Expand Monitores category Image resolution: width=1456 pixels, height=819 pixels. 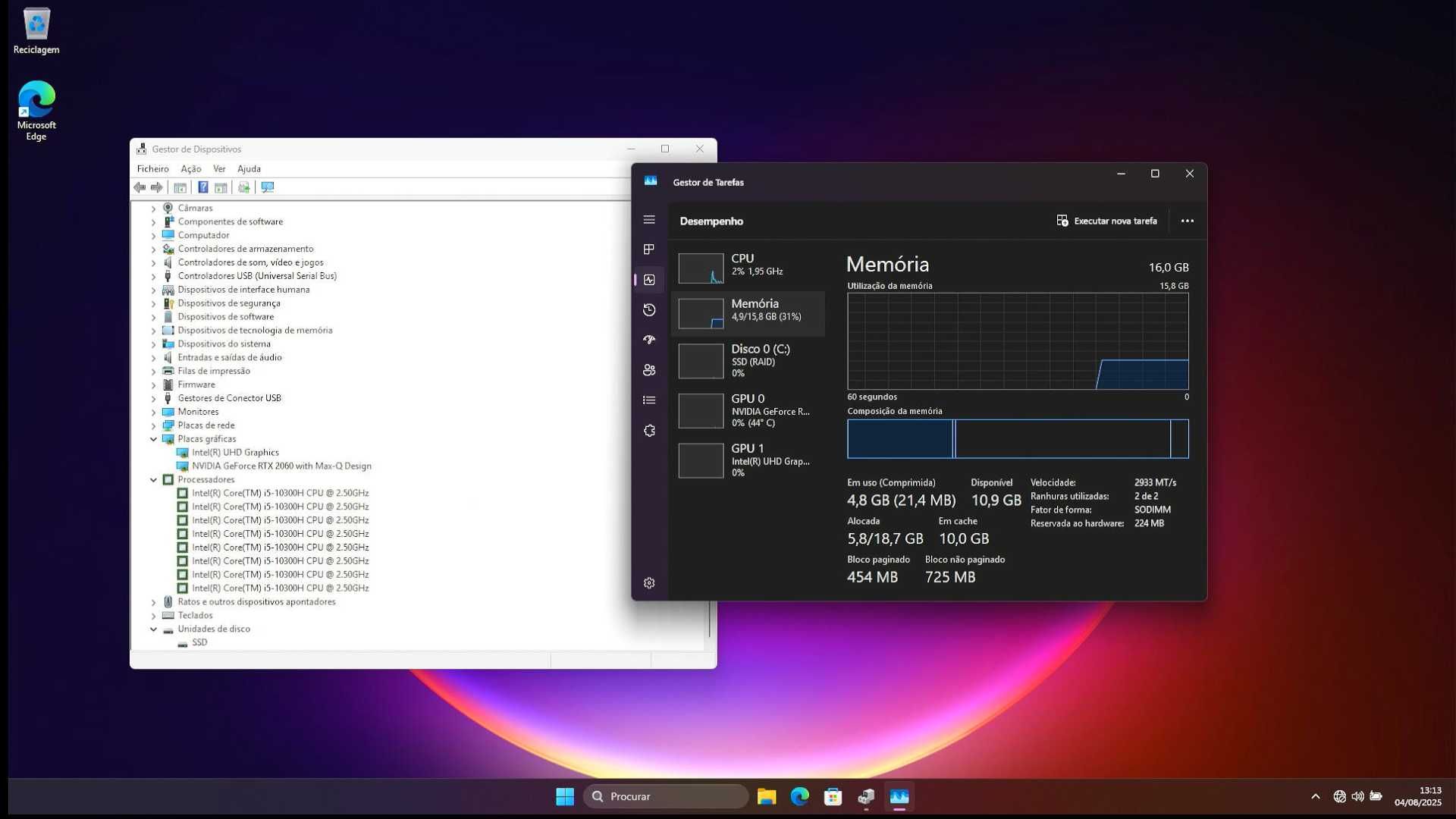click(x=154, y=413)
